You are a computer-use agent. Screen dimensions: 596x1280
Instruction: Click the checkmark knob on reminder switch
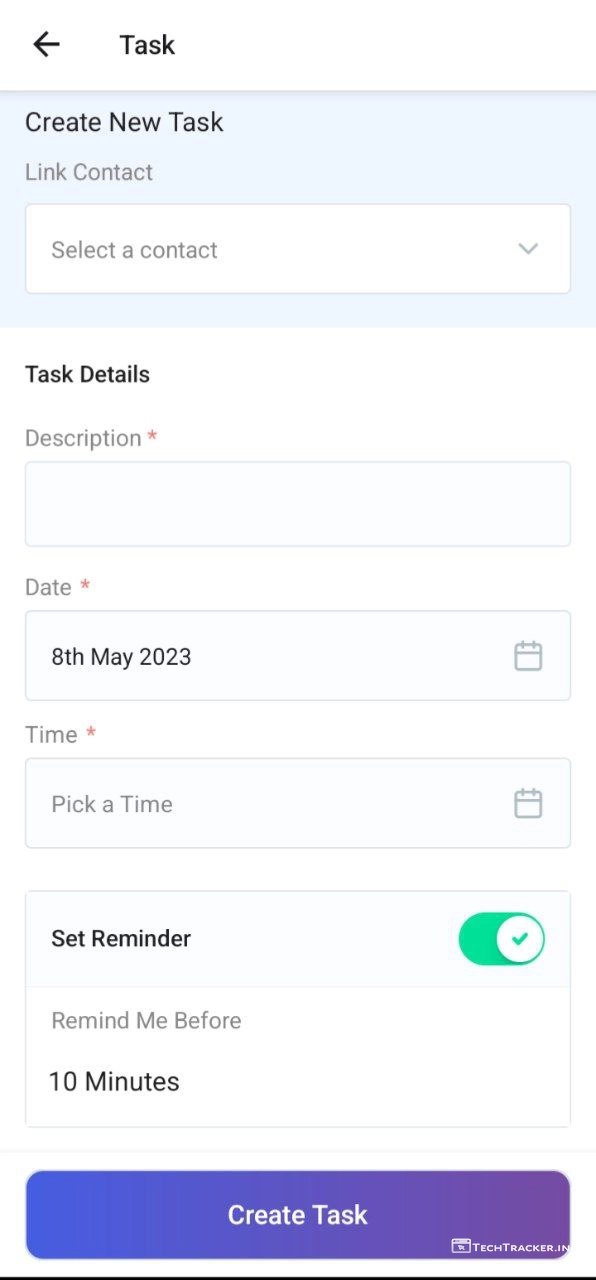tap(520, 939)
